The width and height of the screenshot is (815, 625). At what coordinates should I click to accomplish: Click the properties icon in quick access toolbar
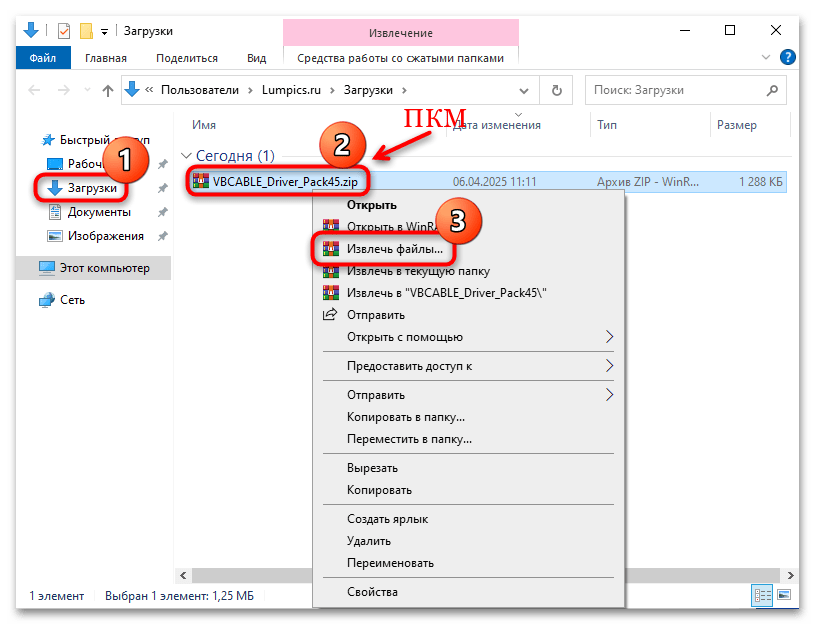tap(64, 31)
